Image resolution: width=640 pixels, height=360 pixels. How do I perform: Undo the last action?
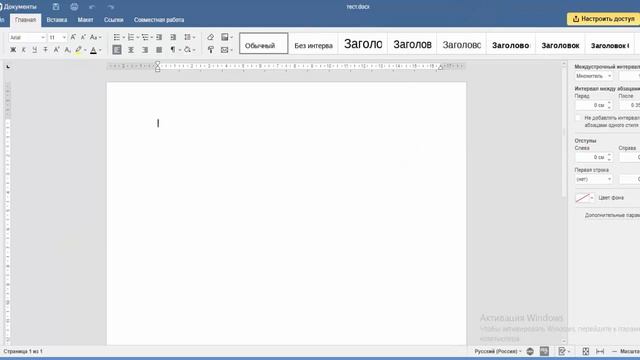click(92, 7)
